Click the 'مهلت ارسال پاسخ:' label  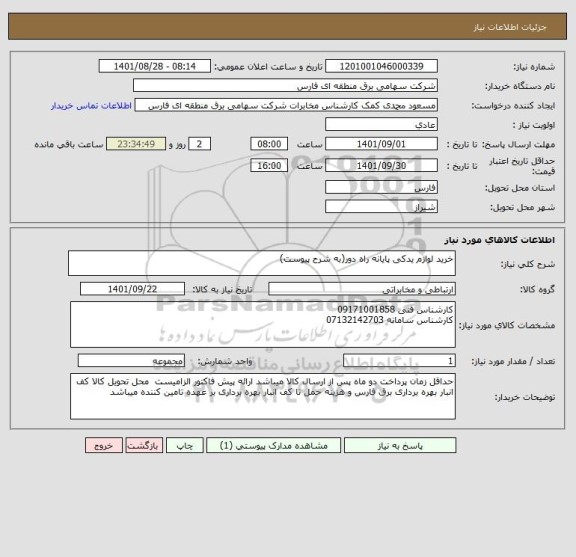pos(518,144)
